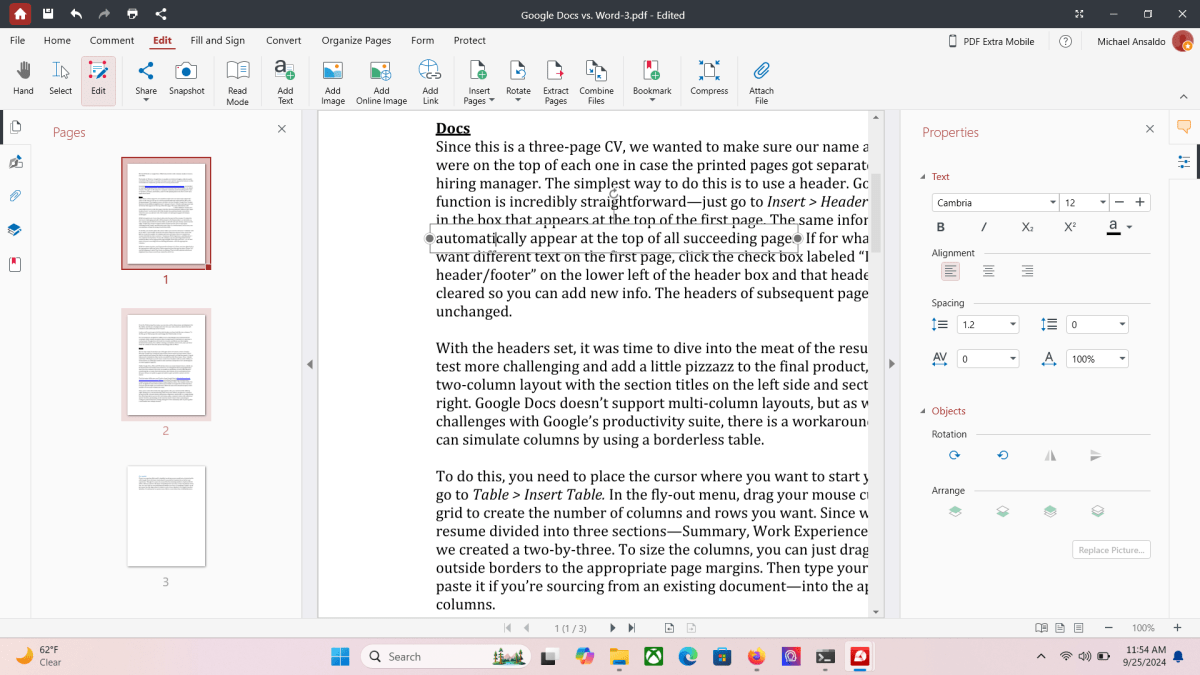Go to the next page arrow
This screenshot has width=1200, height=675.
tap(613, 628)
